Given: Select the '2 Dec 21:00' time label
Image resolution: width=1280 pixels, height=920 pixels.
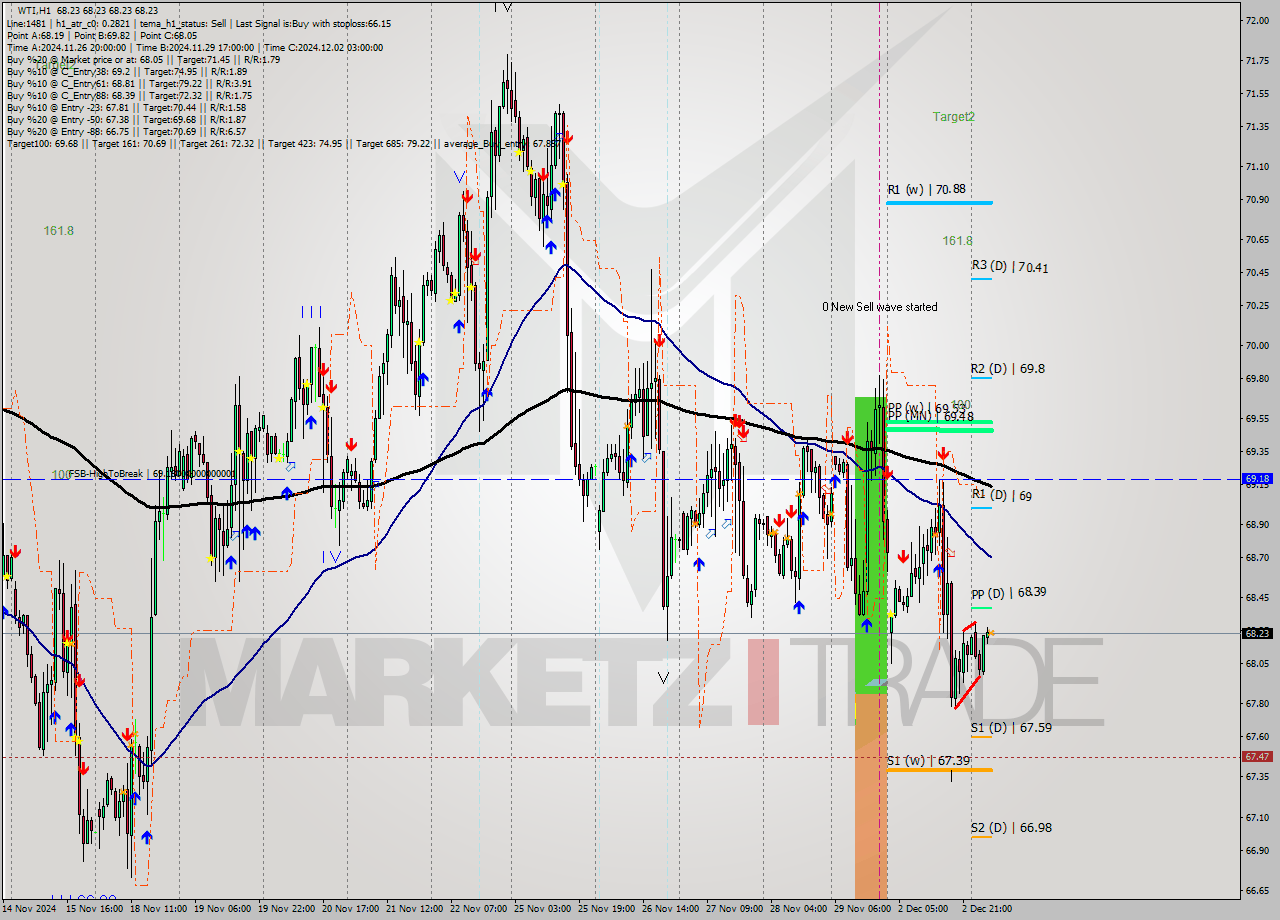Looking at the screenshot, I should tap(987, 909).
